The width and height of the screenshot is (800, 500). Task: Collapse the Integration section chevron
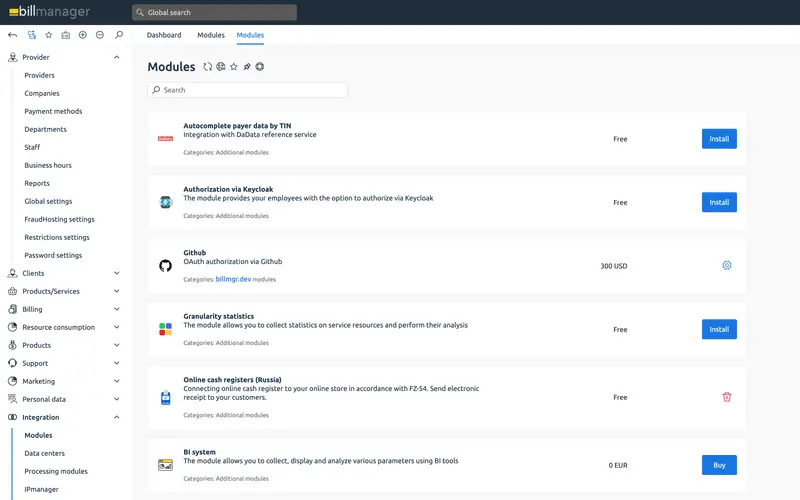coord(116,417)
